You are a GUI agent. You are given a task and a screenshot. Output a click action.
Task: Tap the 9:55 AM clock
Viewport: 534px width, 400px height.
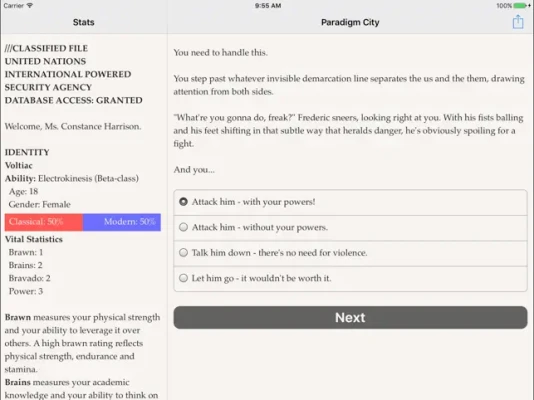coord(268,5)
